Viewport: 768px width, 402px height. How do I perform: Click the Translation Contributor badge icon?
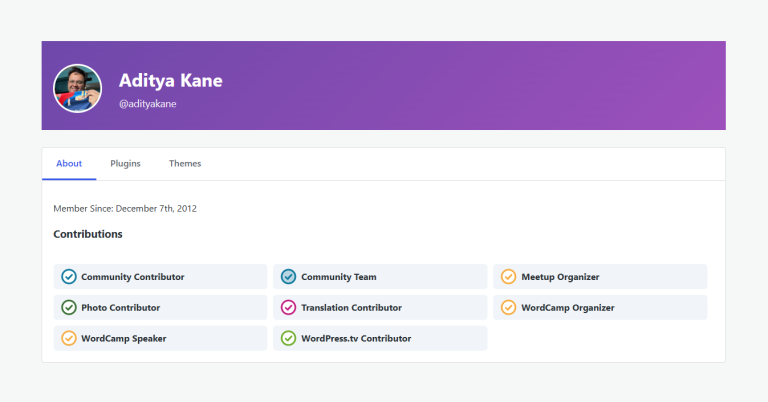point(289,308)
